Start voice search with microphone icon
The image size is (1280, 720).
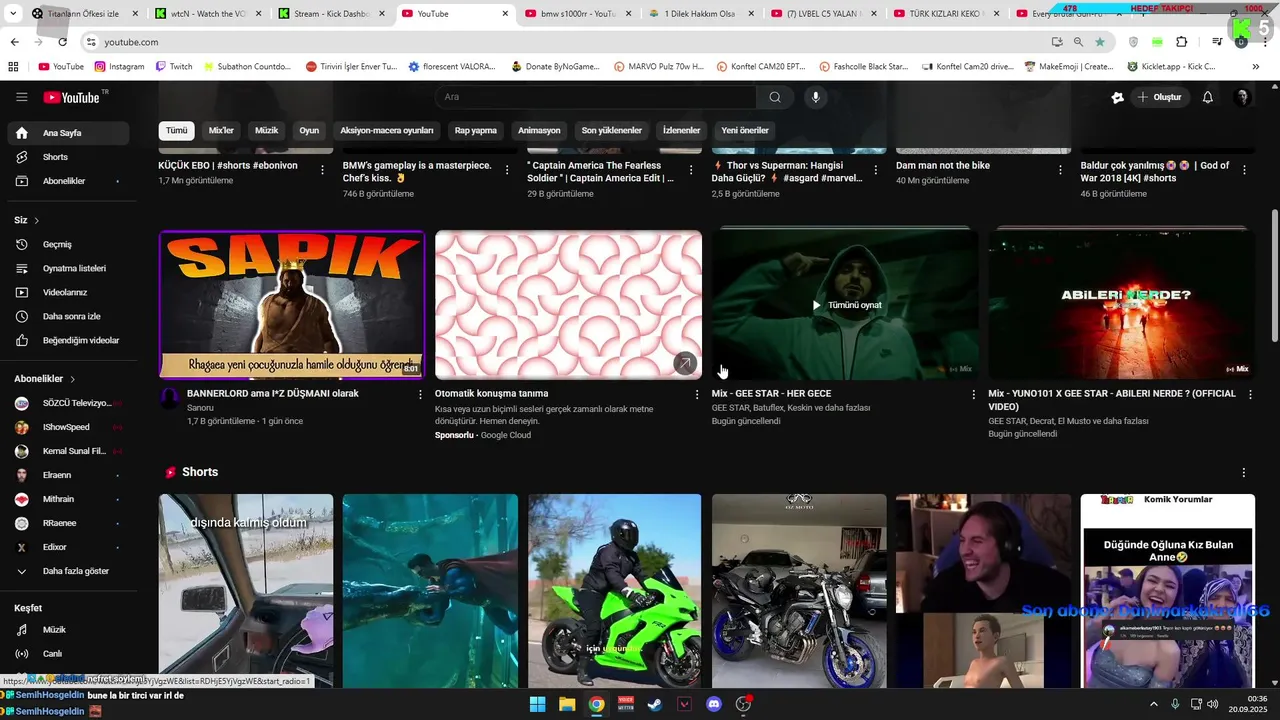pyautogui.click(x=816, y=97)
